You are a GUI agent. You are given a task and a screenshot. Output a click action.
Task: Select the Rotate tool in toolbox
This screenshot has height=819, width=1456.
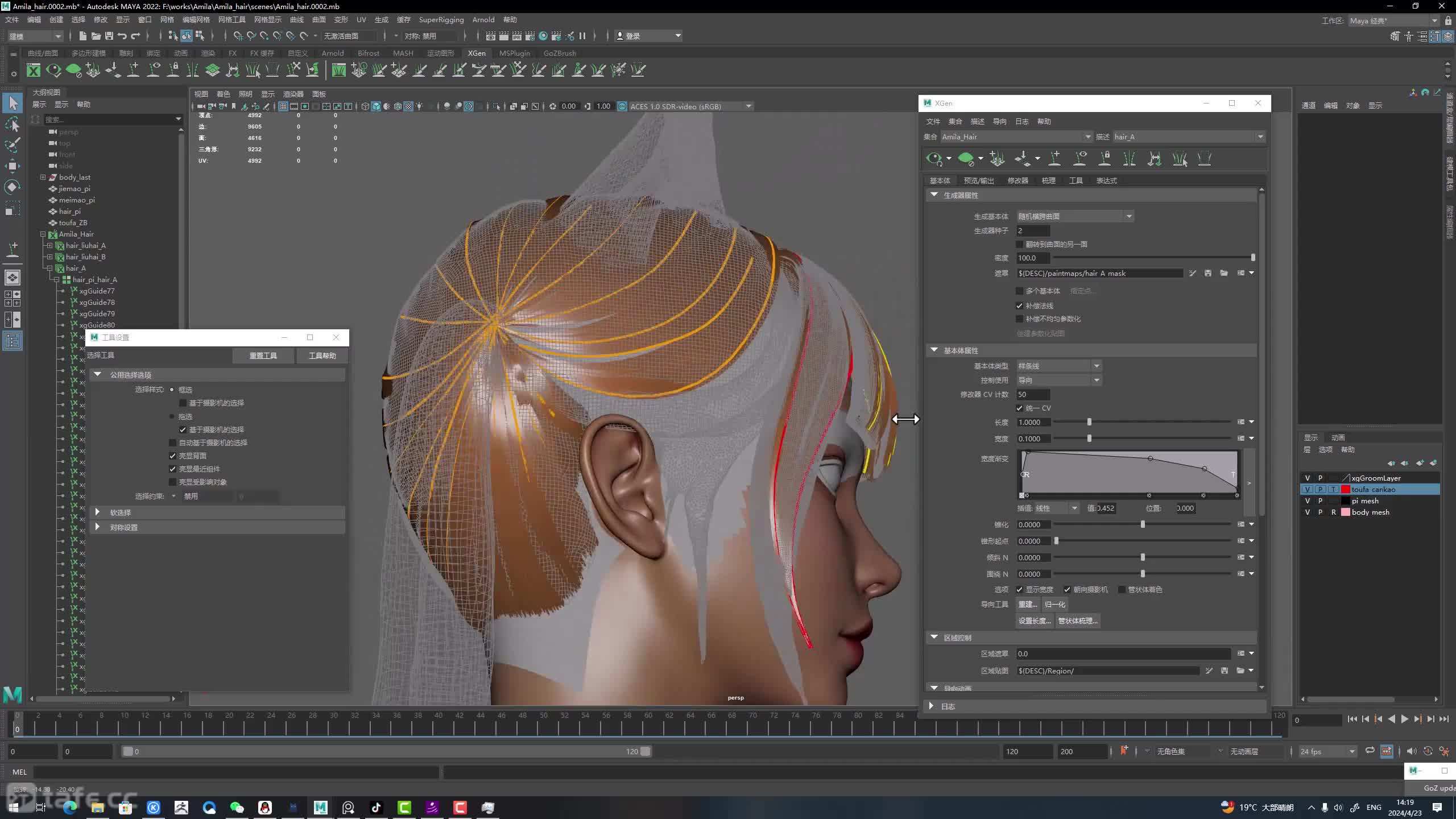[x=13, y=187]
